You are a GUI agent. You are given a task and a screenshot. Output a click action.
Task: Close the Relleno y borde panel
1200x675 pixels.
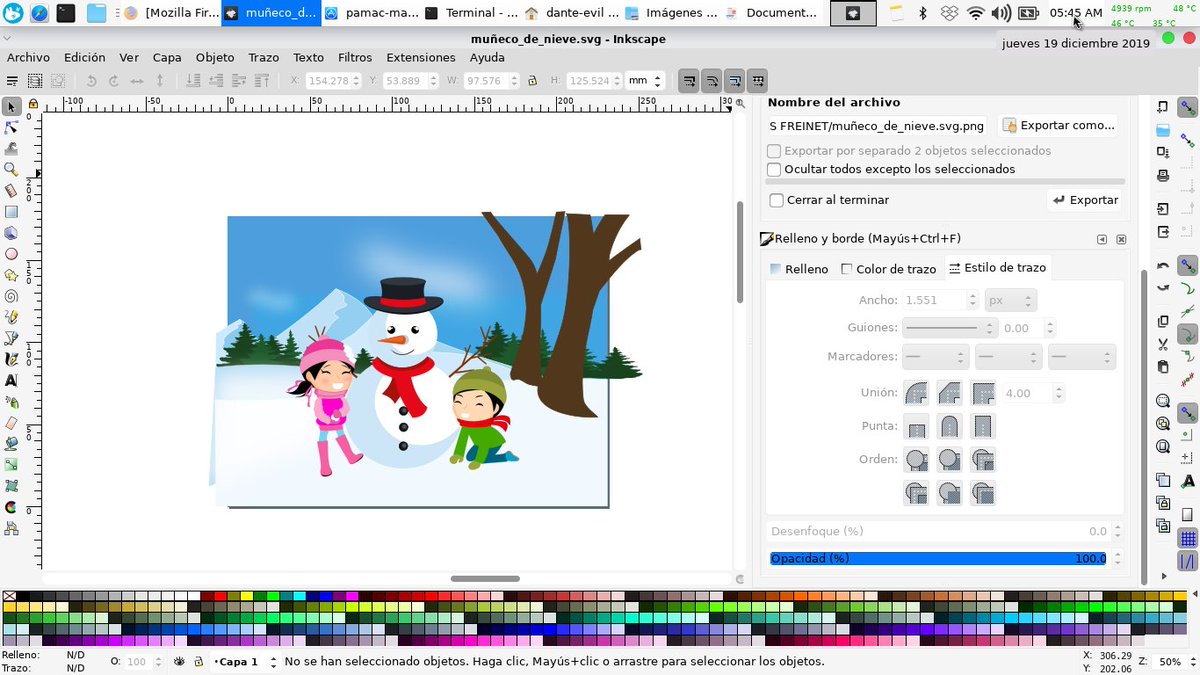pyautogui.click(x=1121, y=240)
